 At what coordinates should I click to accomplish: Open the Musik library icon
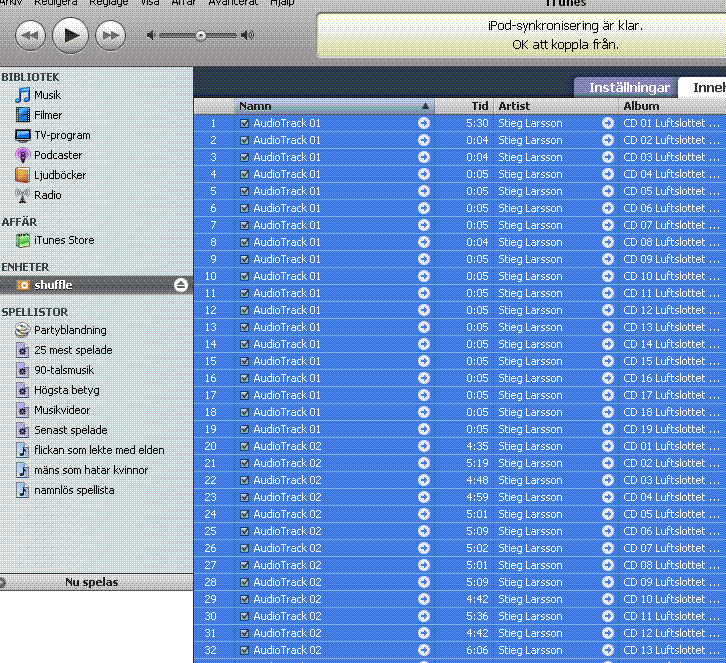pos(22,95)
